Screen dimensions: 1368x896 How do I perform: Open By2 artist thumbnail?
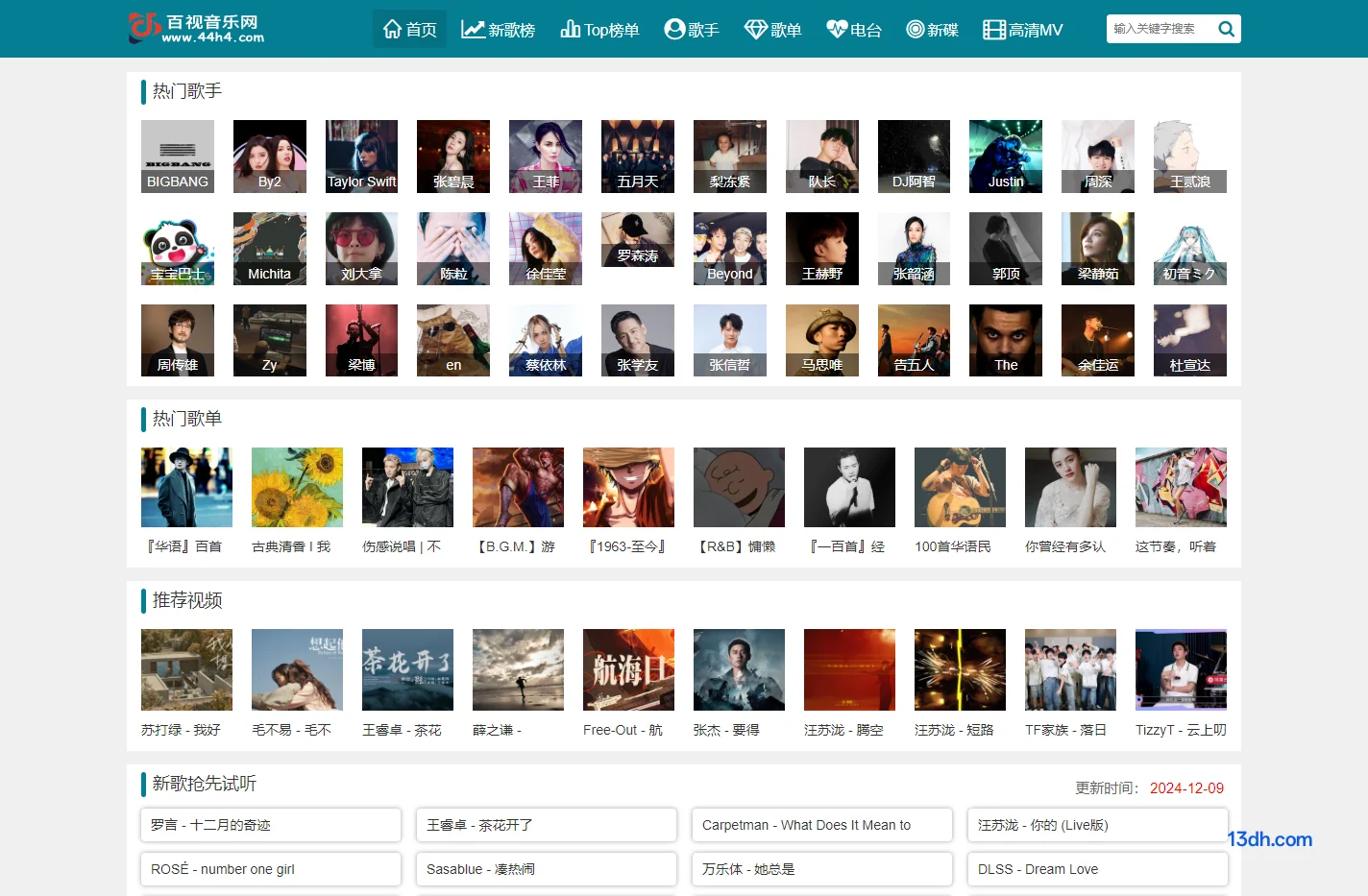click(x=270, y=157)
